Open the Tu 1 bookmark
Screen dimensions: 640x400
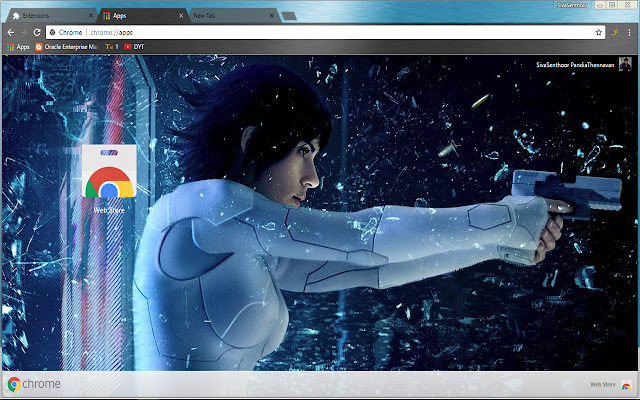112,47
